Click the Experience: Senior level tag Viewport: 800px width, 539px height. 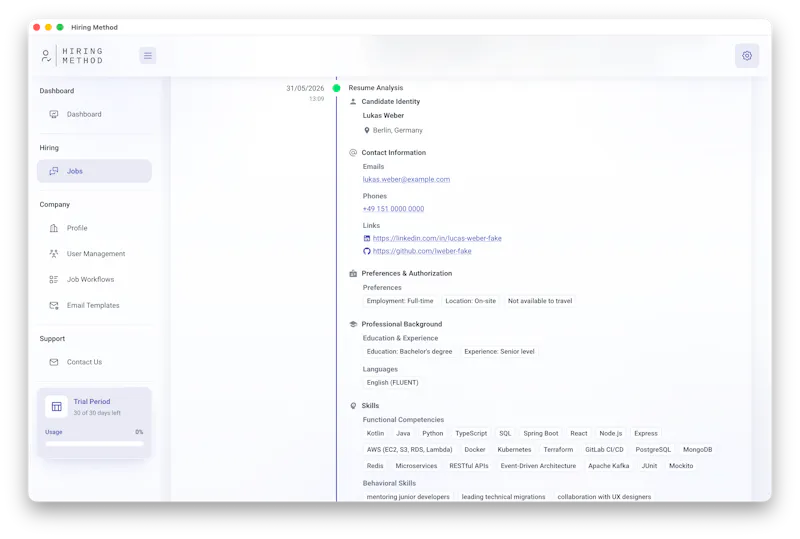tap(499, 352)
